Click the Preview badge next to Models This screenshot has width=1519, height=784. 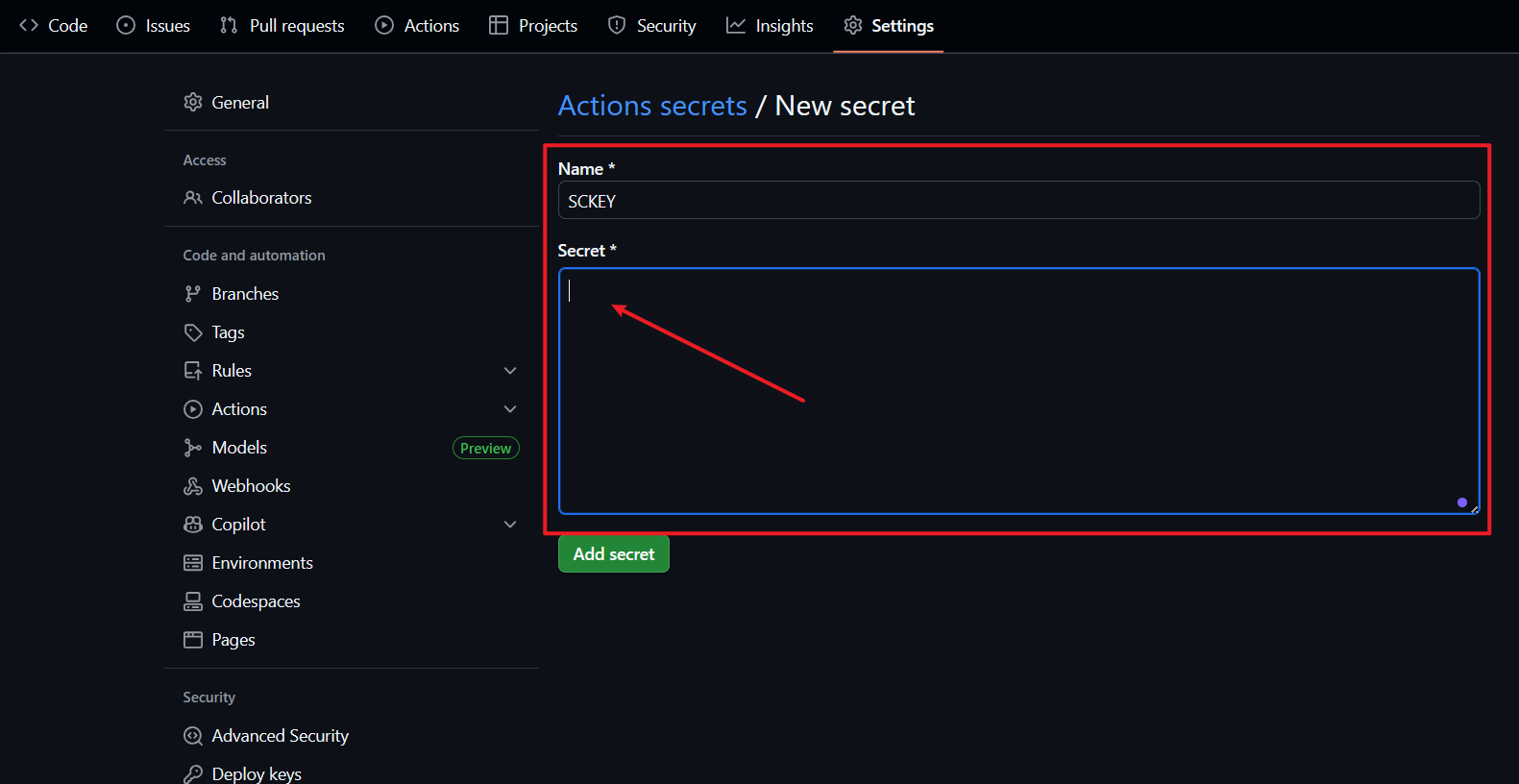coord(486,448)
